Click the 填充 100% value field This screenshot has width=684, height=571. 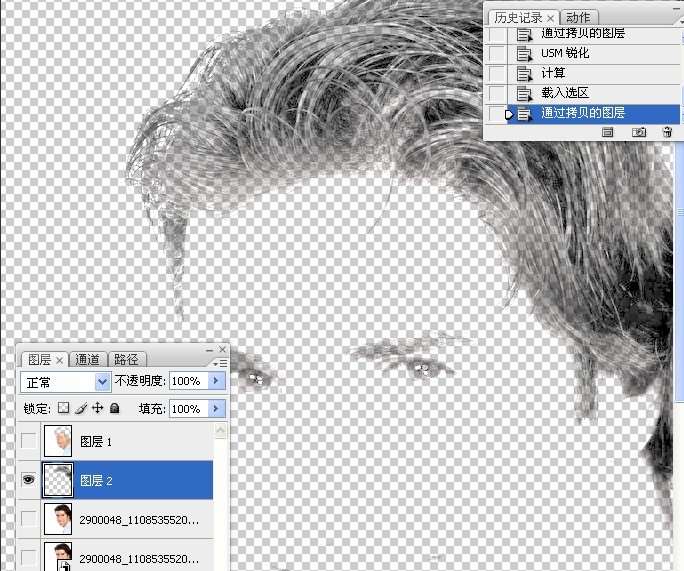(x=188, y=409)
